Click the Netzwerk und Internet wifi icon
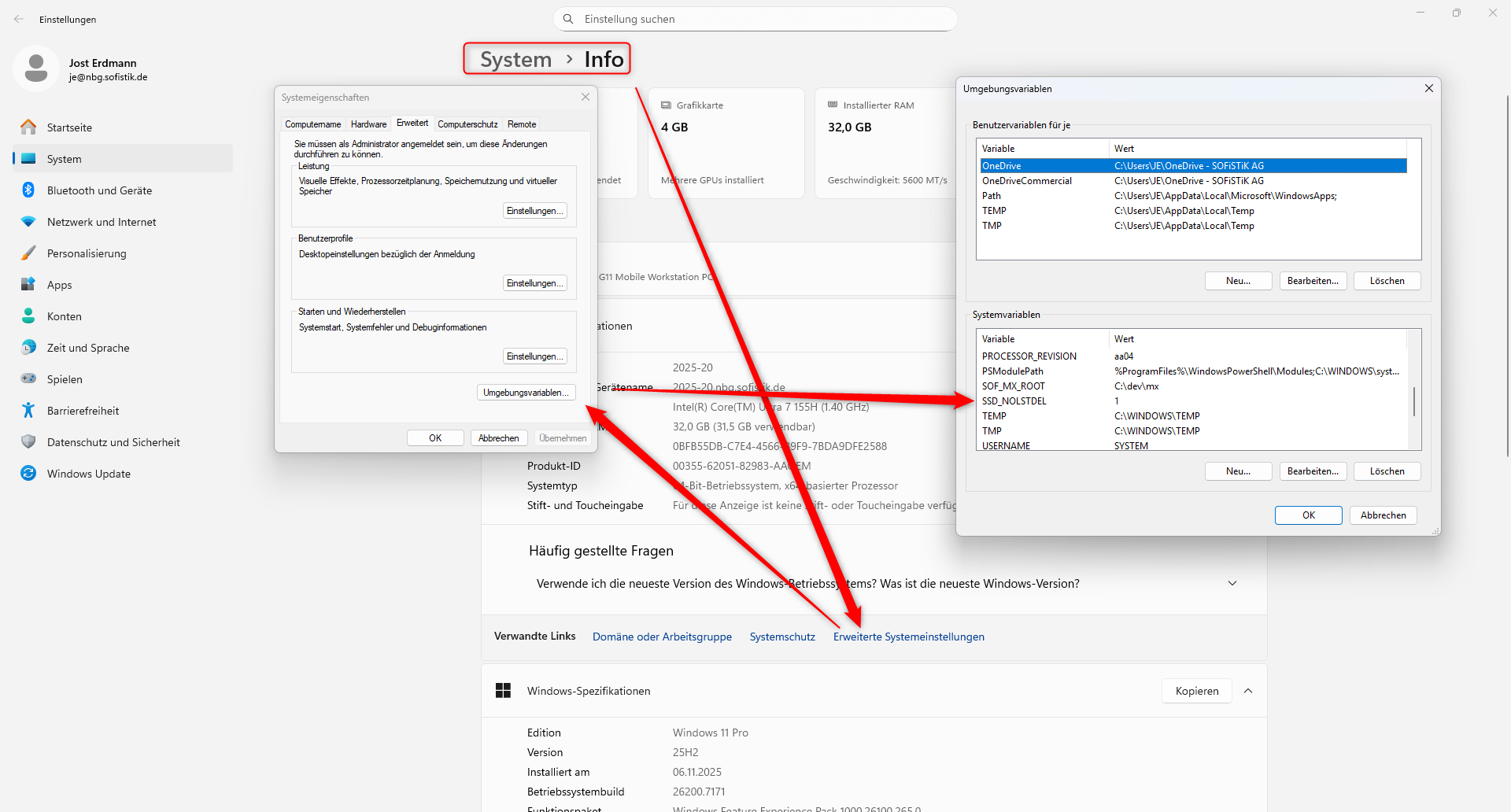This screenshot has width=1511, height=812. coord(28,222)
